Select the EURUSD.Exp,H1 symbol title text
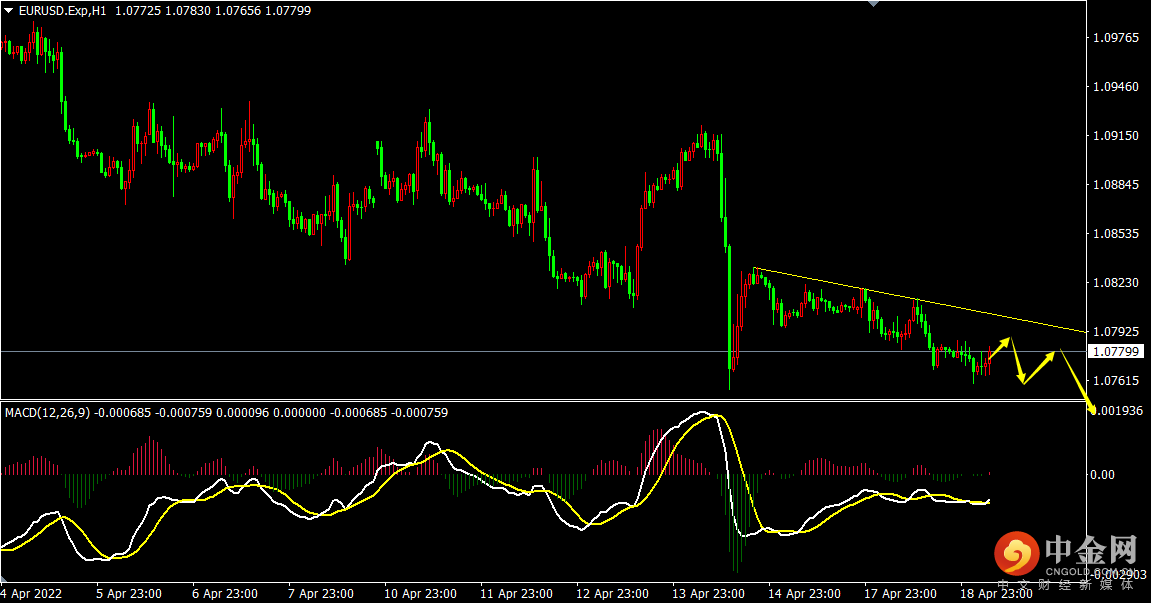1151x603 pixels. (x=62, y=11)
